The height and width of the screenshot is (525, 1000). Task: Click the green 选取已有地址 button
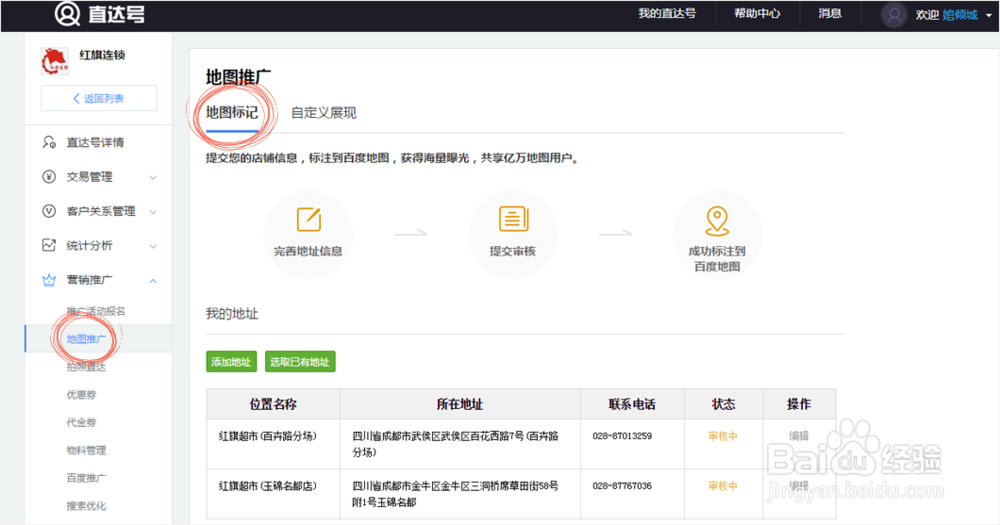[300, 362]
